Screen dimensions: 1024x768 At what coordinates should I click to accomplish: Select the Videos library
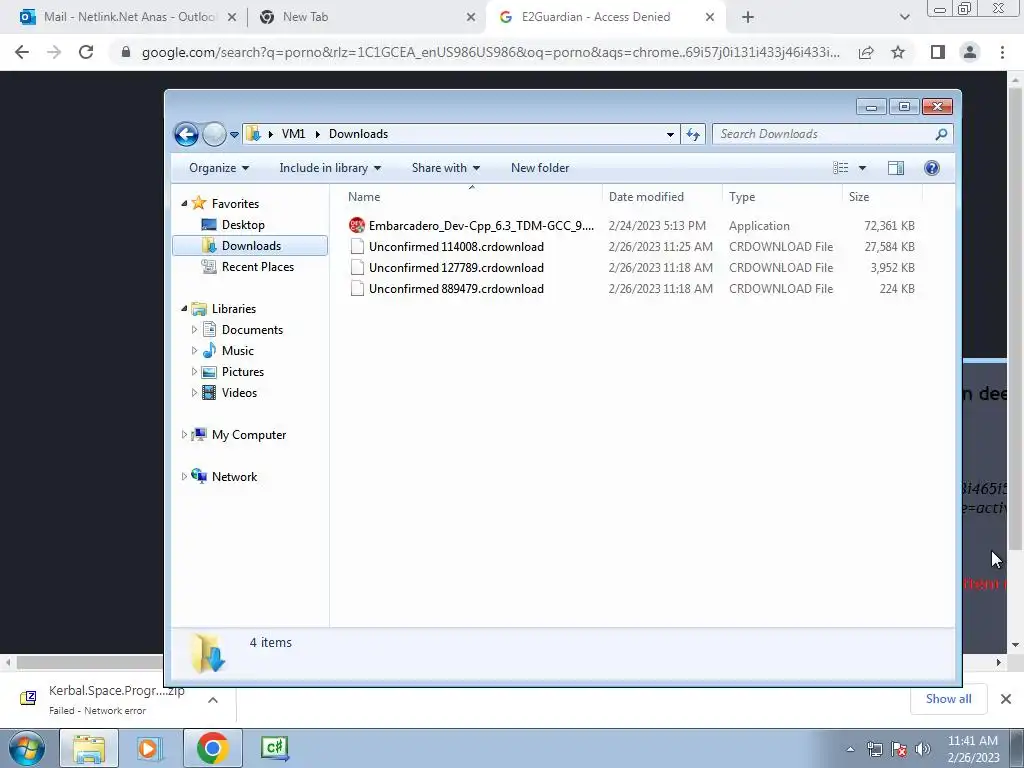click(239, 392)
